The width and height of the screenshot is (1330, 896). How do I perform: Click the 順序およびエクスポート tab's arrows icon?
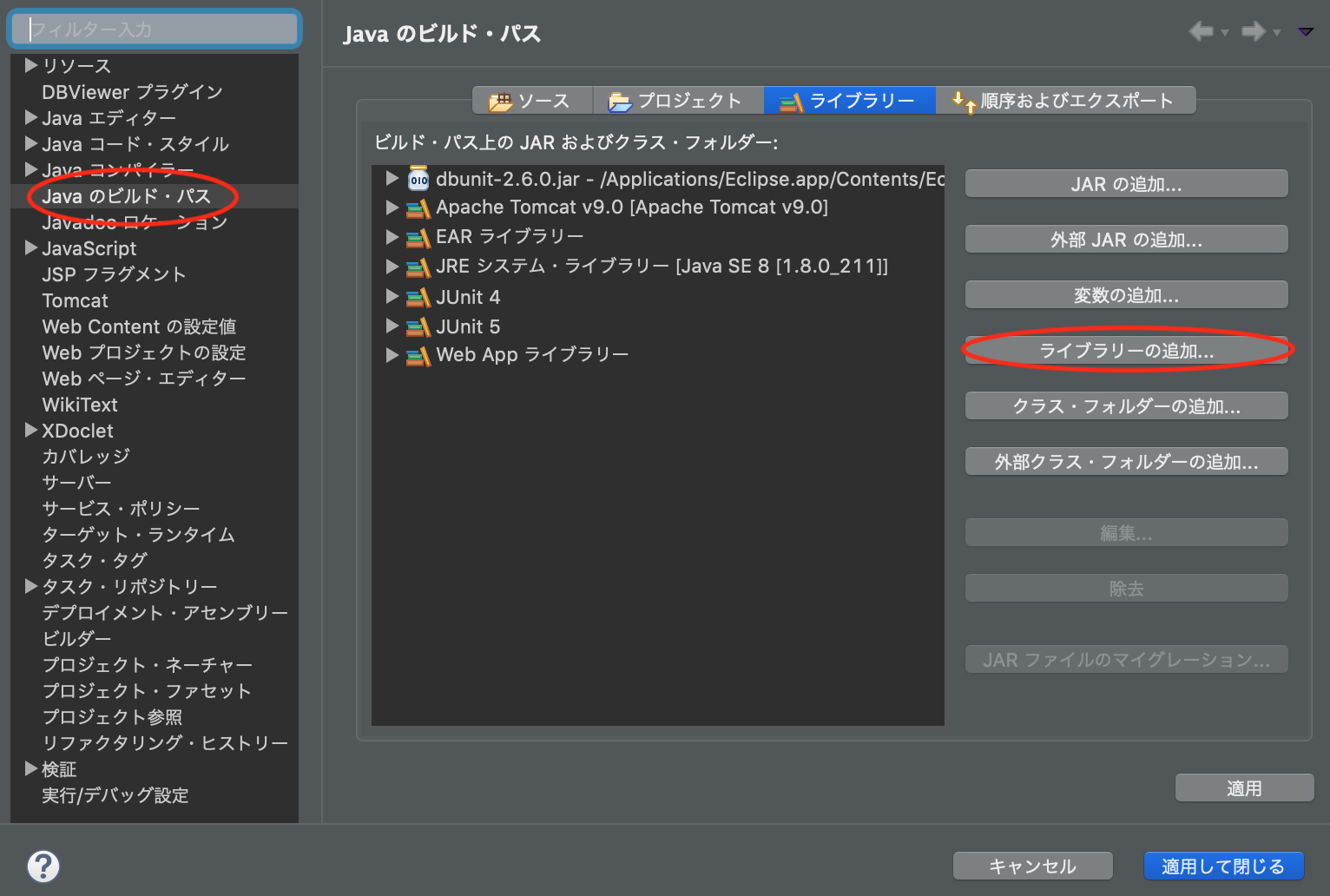[x=964, y=102]
